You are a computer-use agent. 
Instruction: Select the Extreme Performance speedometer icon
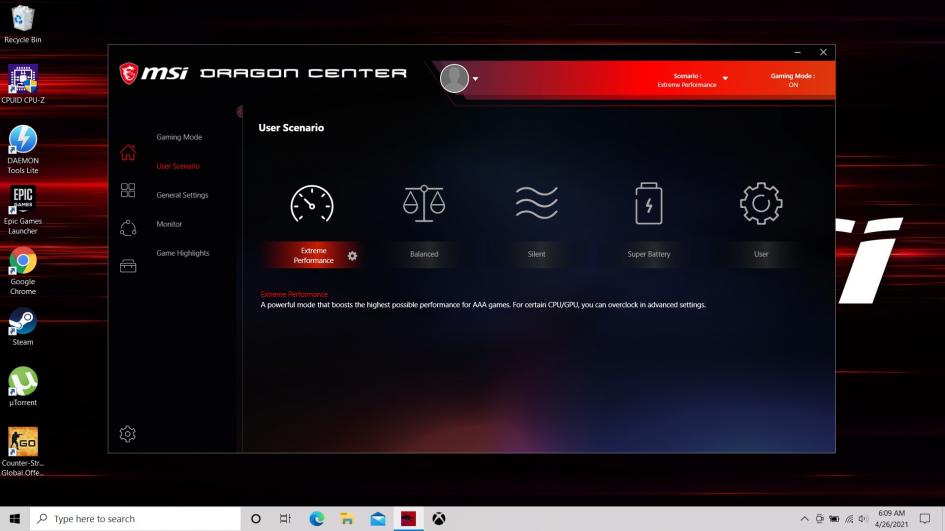(x=312, y=204)
